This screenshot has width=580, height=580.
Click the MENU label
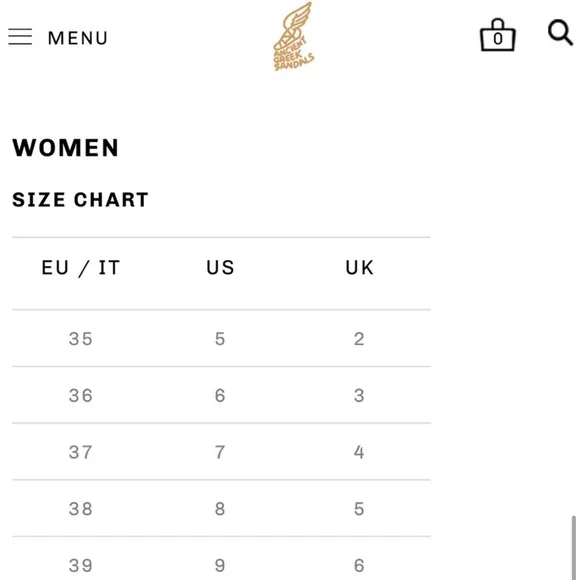pyautogui.click(x=78, y=38)
